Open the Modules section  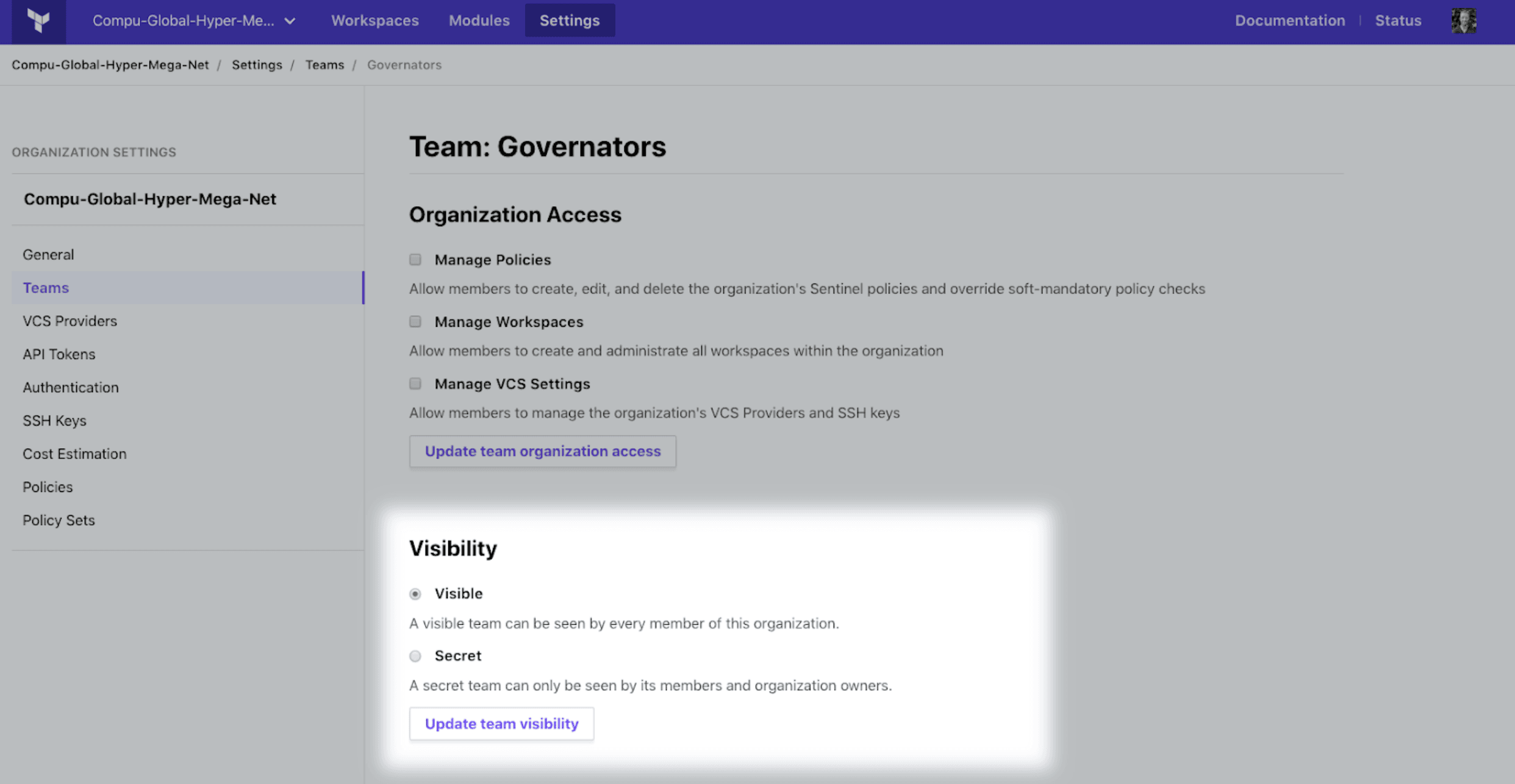(x=479, y=20)
